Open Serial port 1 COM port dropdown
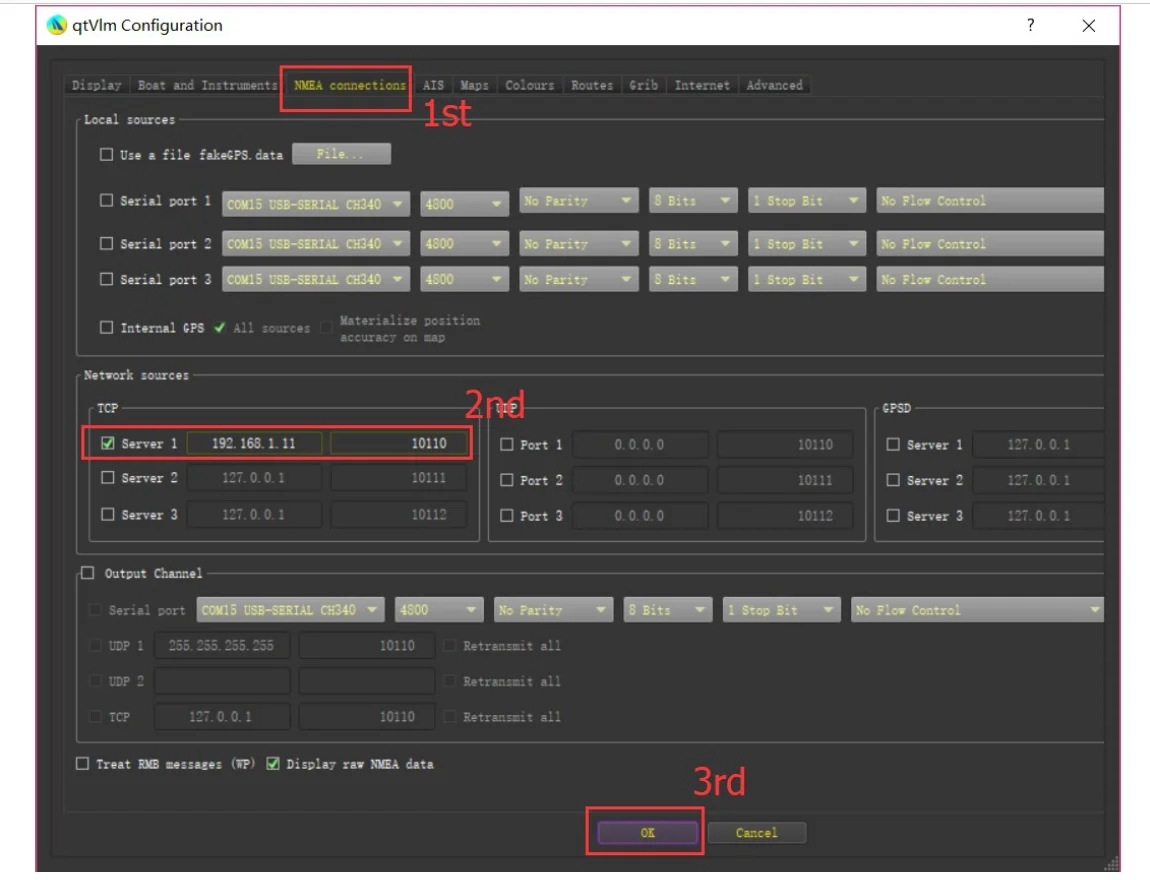The image size is (1150, 880). [316, 202]
